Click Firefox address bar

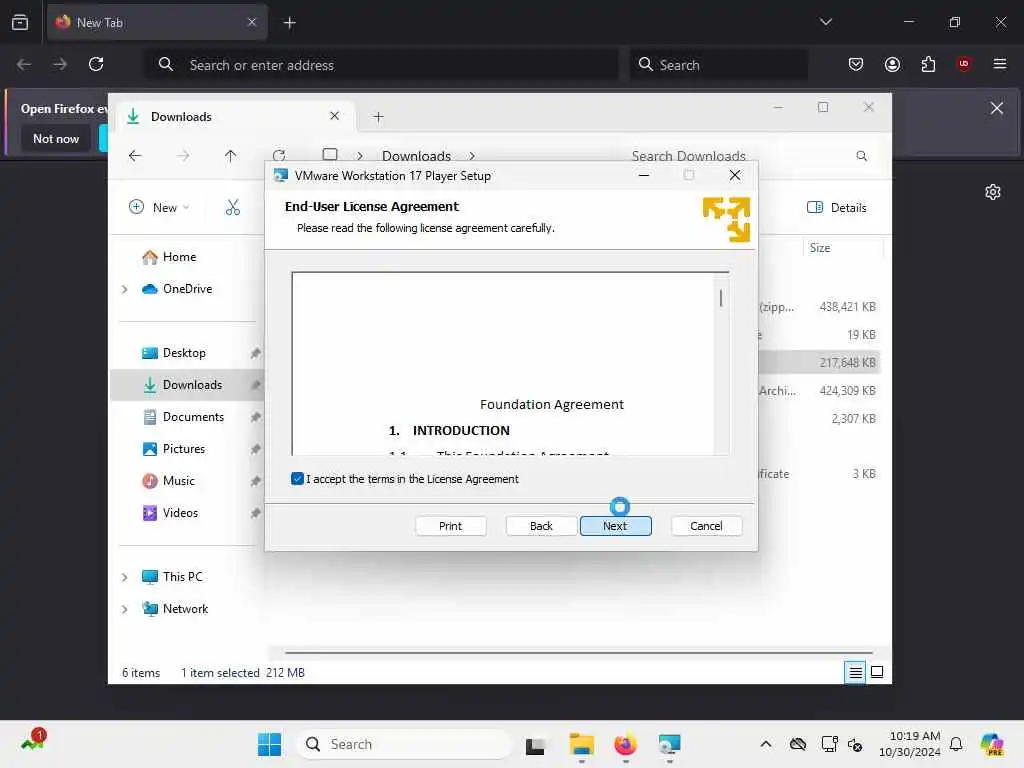pyautogui.click(x=381, y=65)
